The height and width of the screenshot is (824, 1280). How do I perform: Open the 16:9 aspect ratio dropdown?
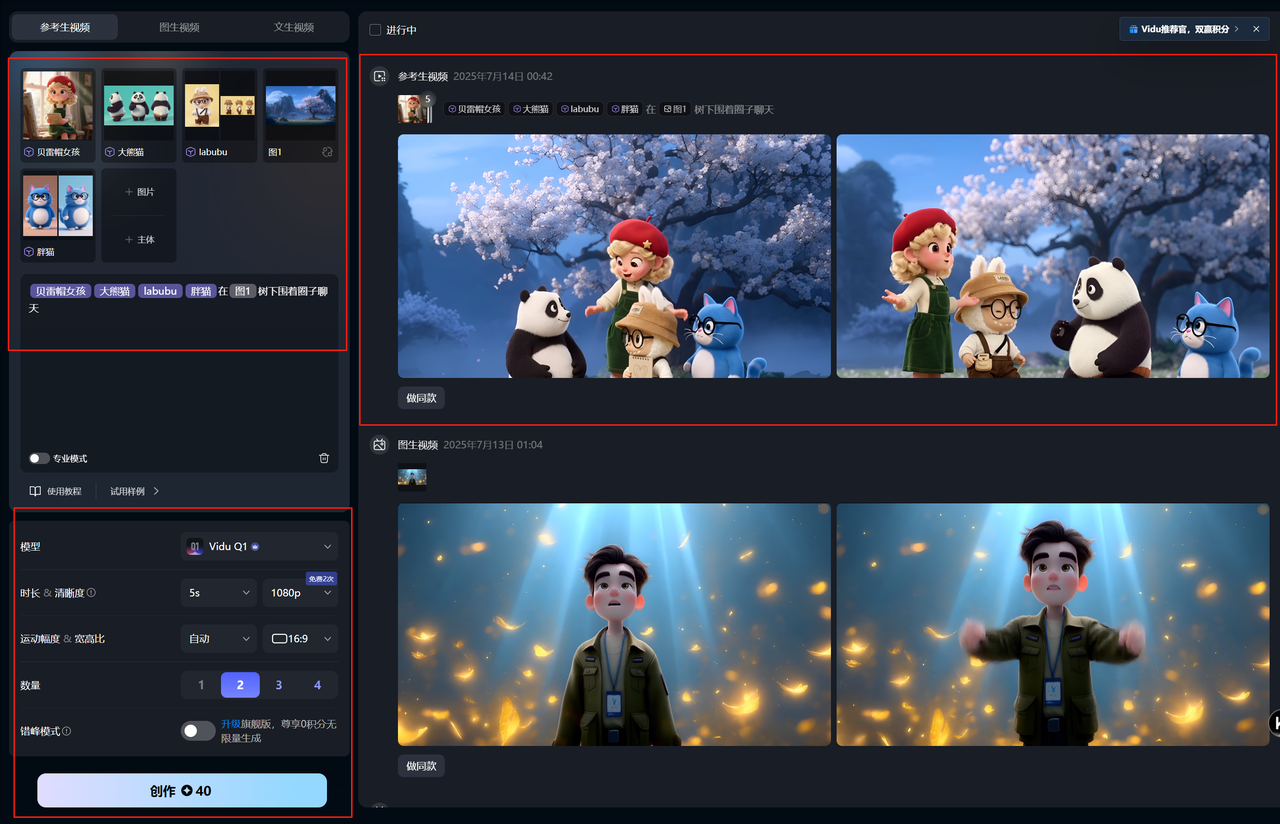point(300,638)
